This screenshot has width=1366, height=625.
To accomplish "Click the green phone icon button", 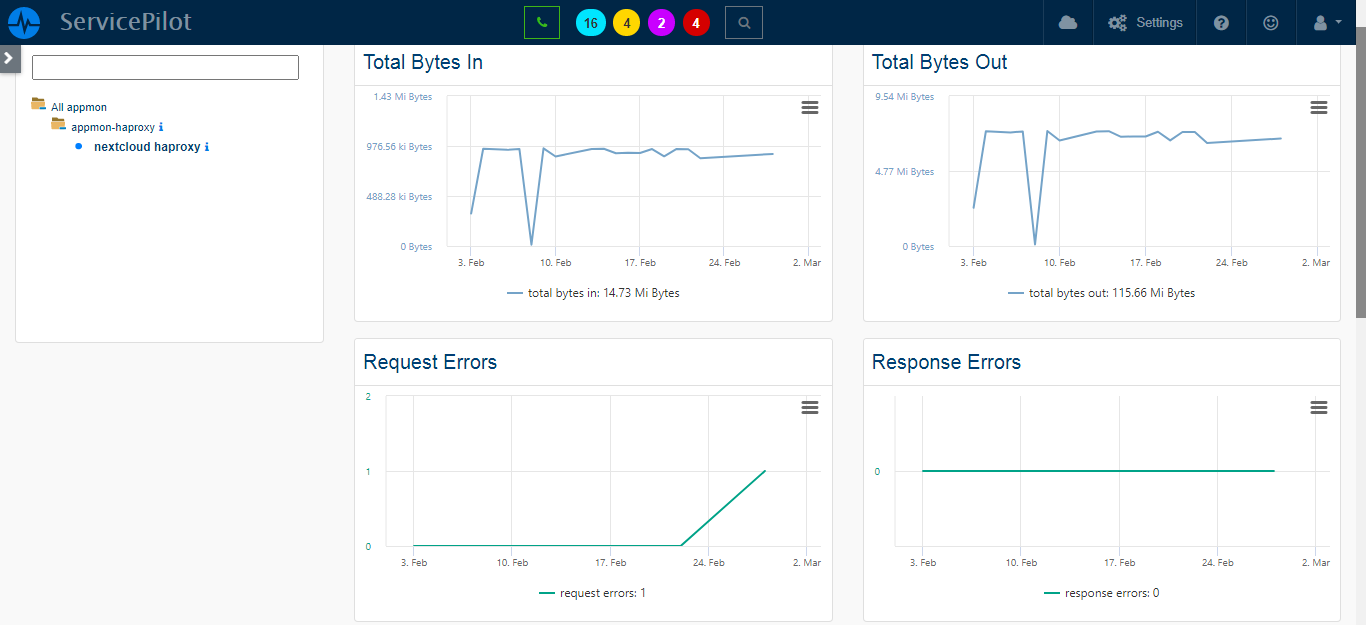I will coord(542,22).
